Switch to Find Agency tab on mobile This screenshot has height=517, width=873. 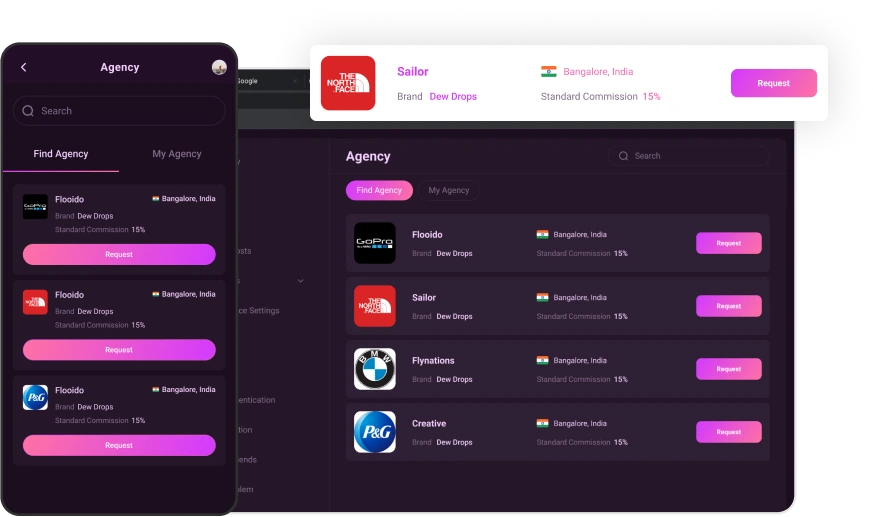[x=61, y=154]
